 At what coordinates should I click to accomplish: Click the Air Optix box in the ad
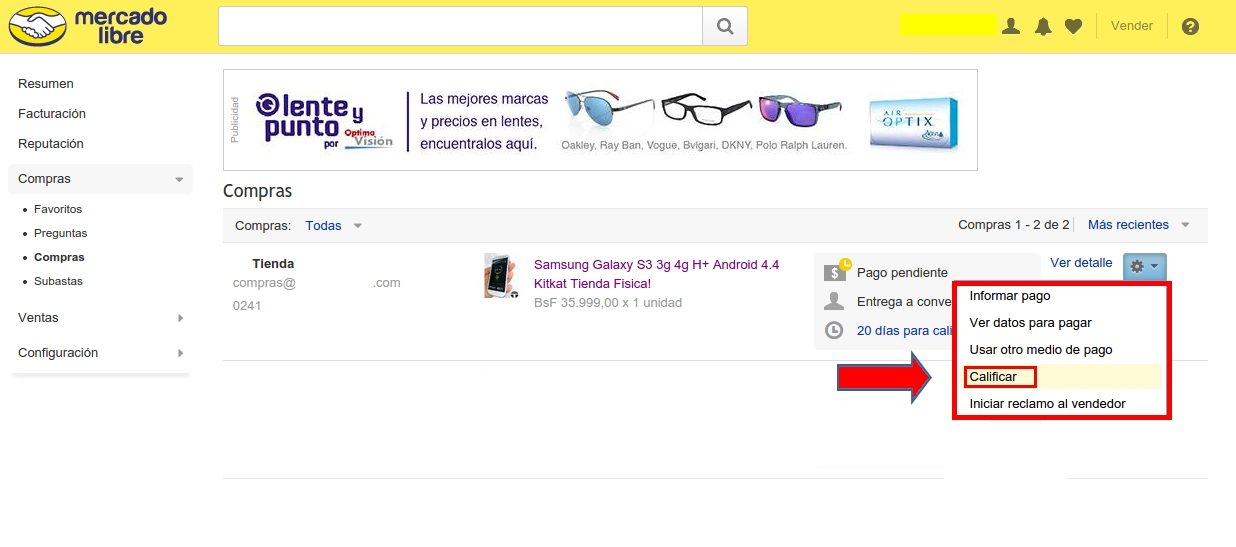pos(913,123)
